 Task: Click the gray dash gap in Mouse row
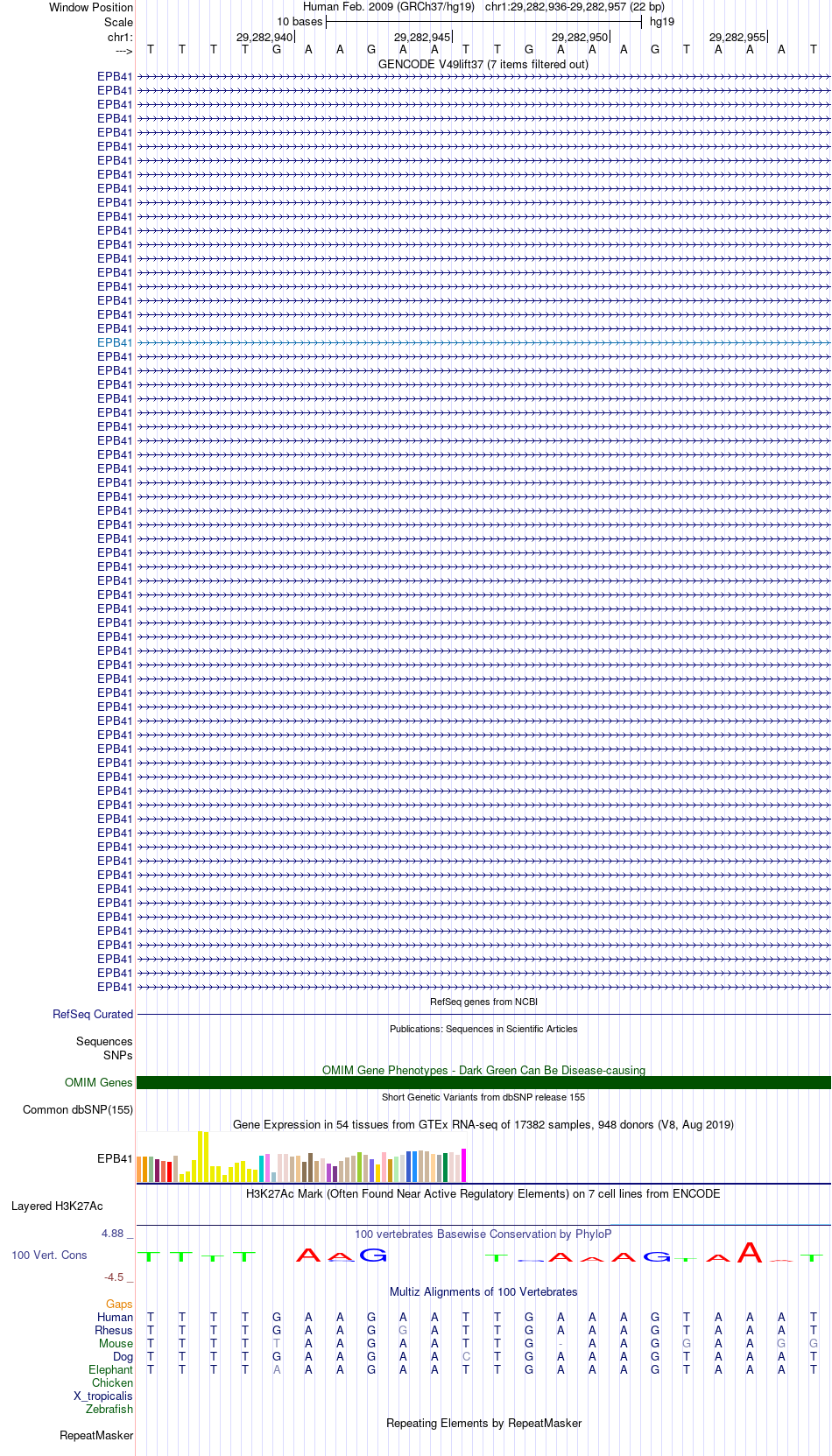point(561,1343)
